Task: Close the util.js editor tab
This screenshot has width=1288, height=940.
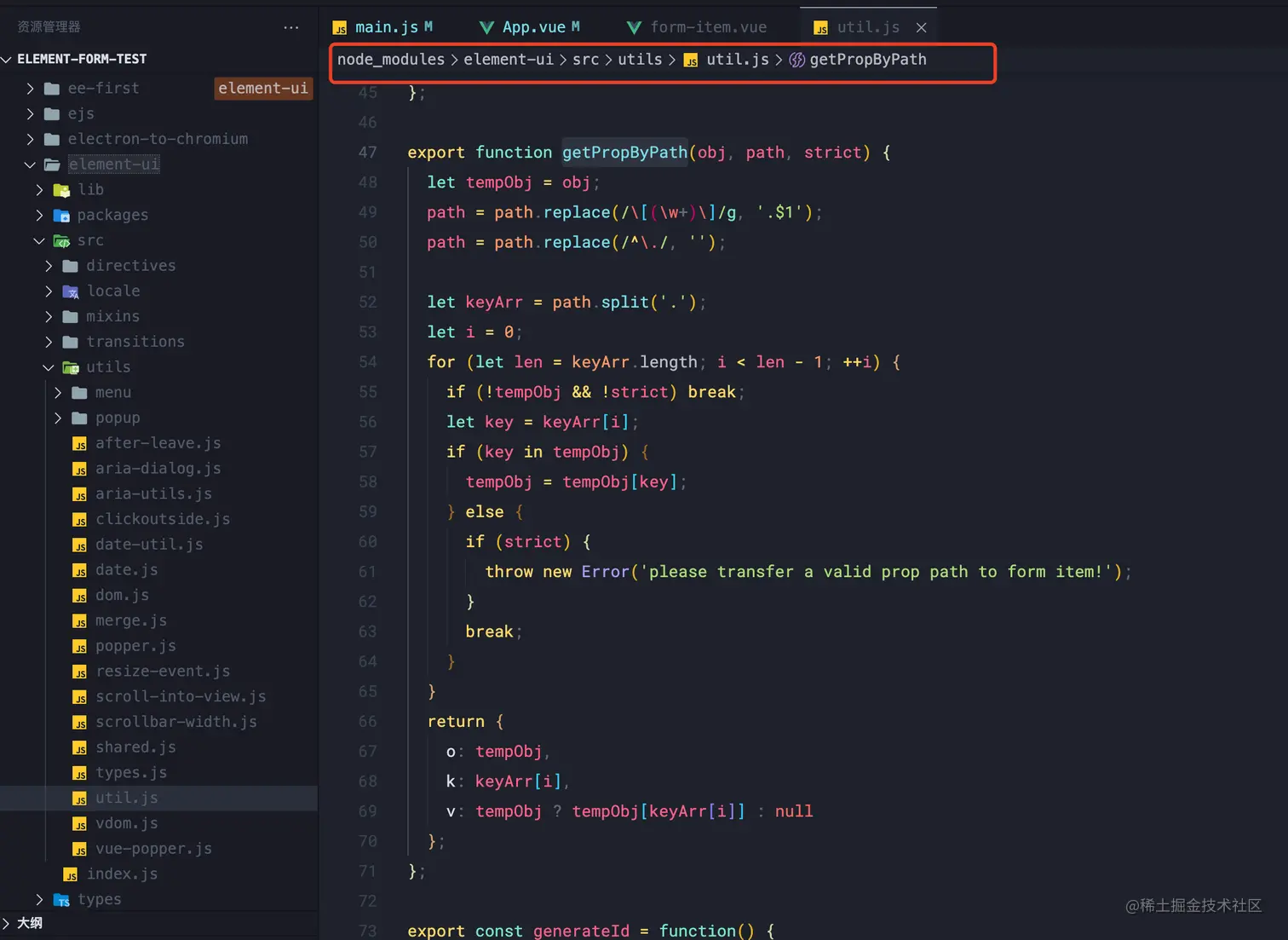Action: (x=921, y=27)
